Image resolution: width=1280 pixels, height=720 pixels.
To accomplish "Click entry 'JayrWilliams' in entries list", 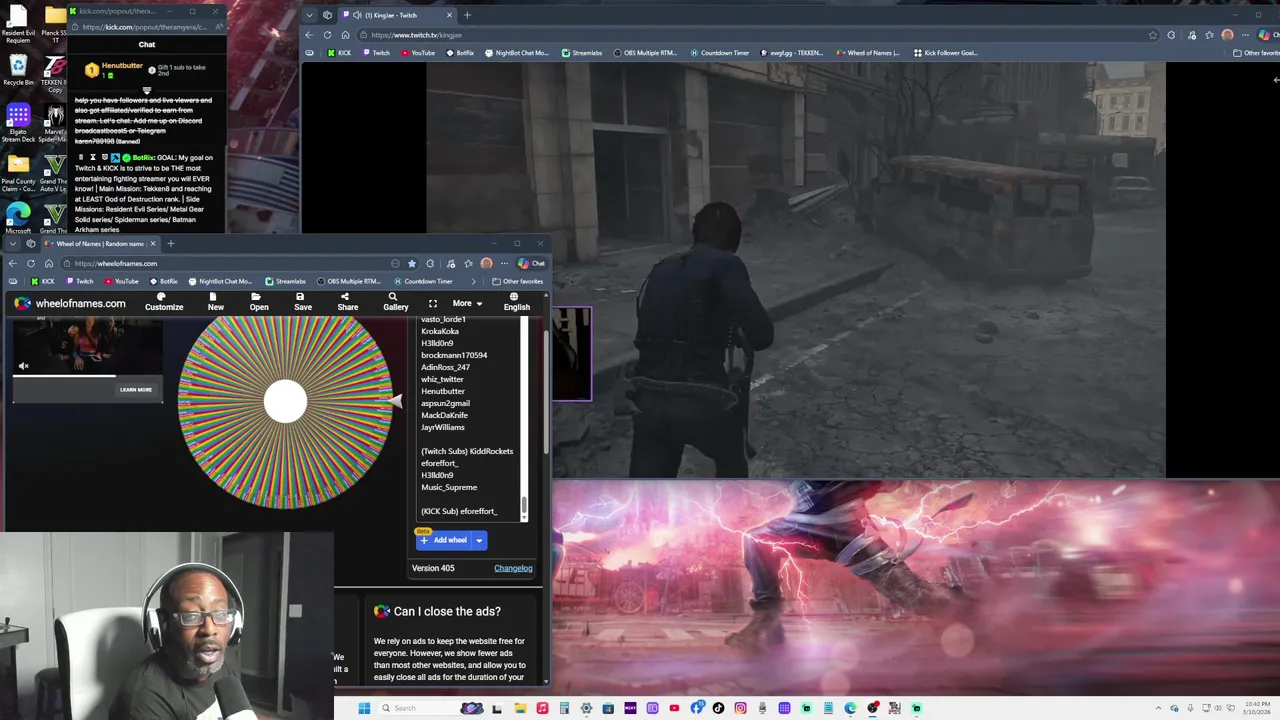I will 442,427.
